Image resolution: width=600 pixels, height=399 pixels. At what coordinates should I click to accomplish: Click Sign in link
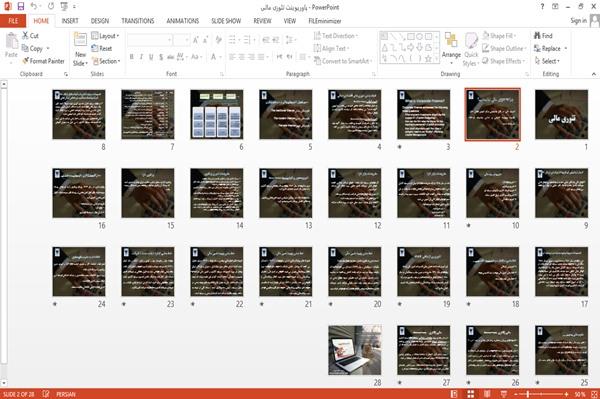[578, 21]
